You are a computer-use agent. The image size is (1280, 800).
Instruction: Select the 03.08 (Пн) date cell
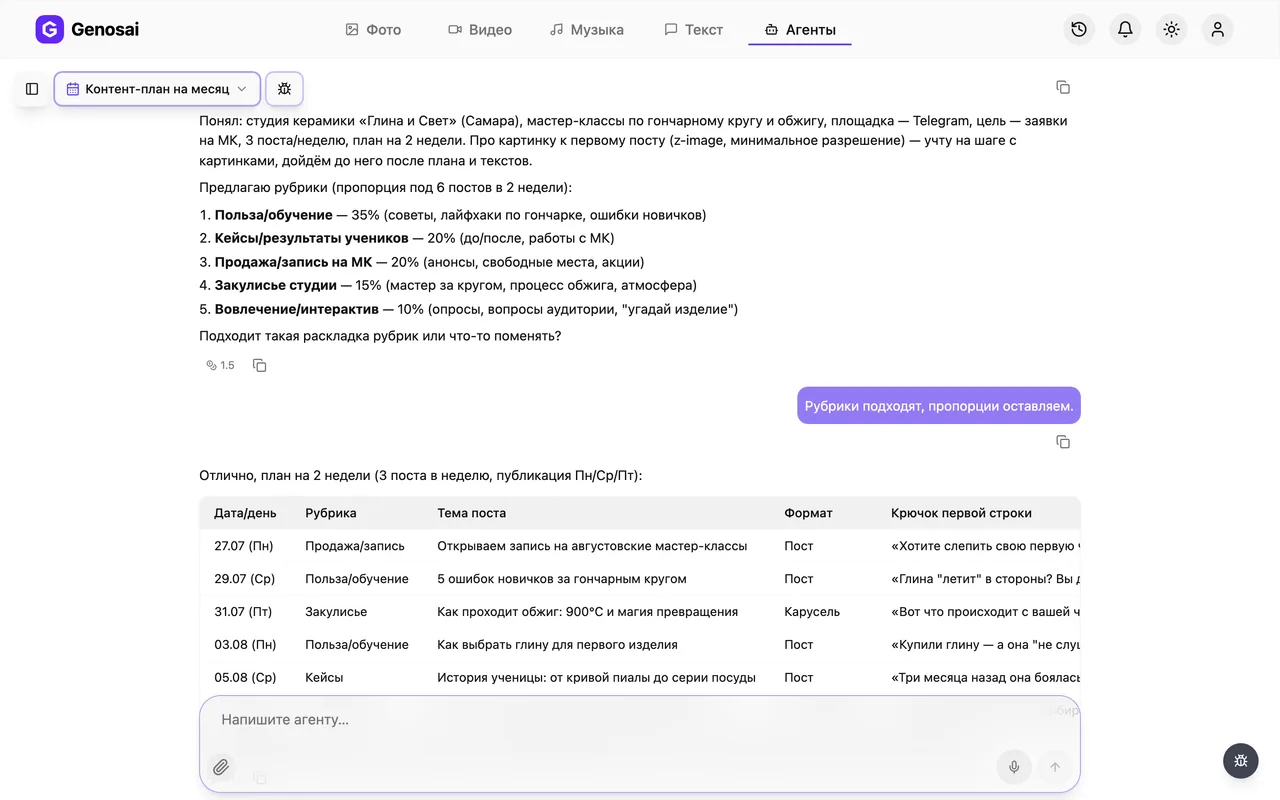pos(245,644)
